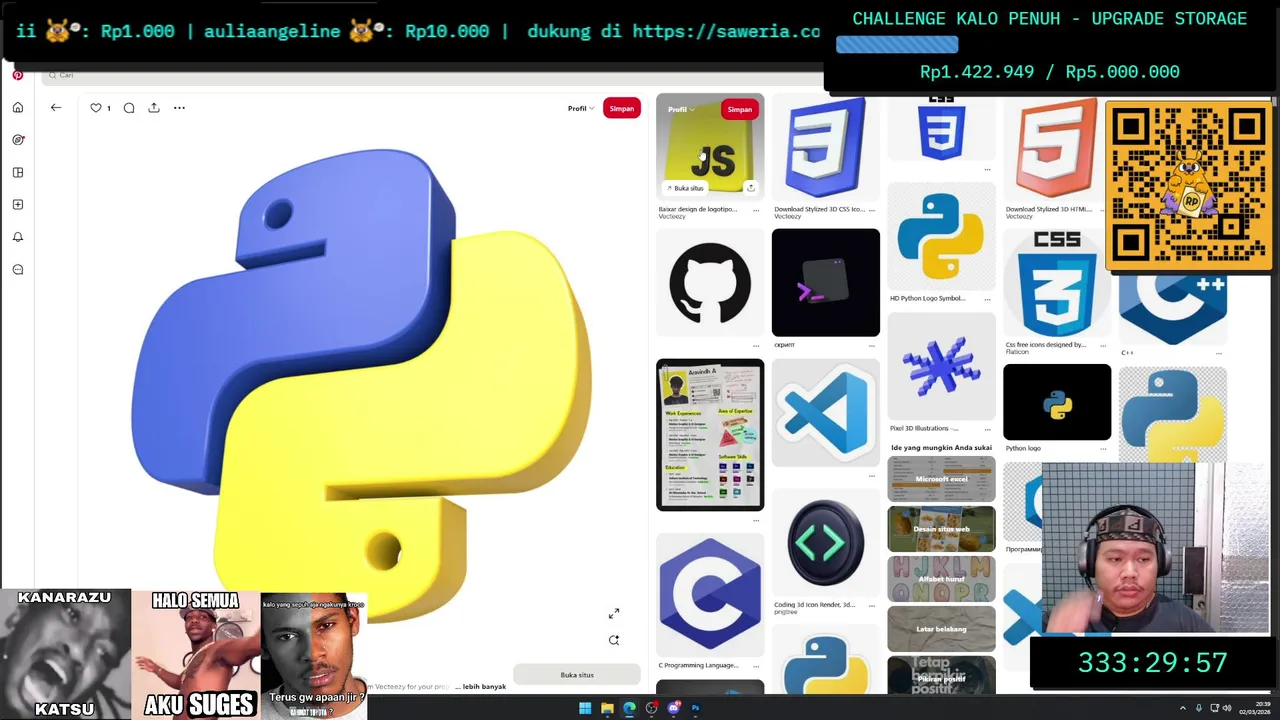
Task: Share the Python pin with upload icon
Action: 154,108
